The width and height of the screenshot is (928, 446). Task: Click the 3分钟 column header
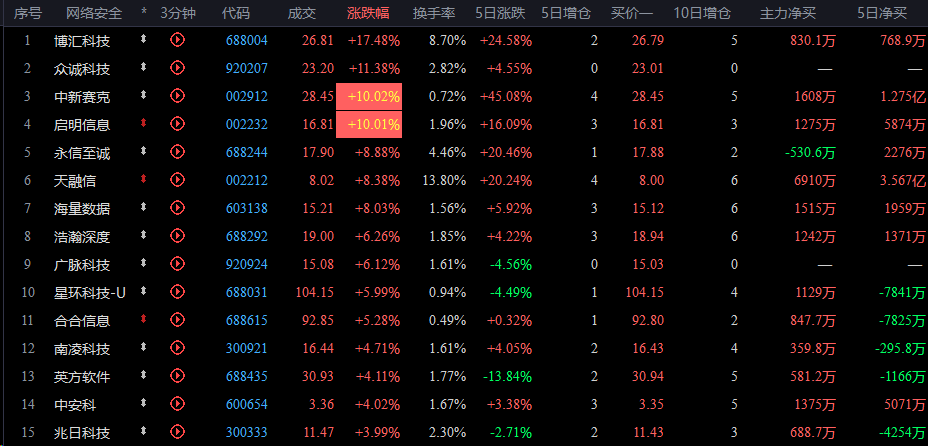(x=178, y=14)
